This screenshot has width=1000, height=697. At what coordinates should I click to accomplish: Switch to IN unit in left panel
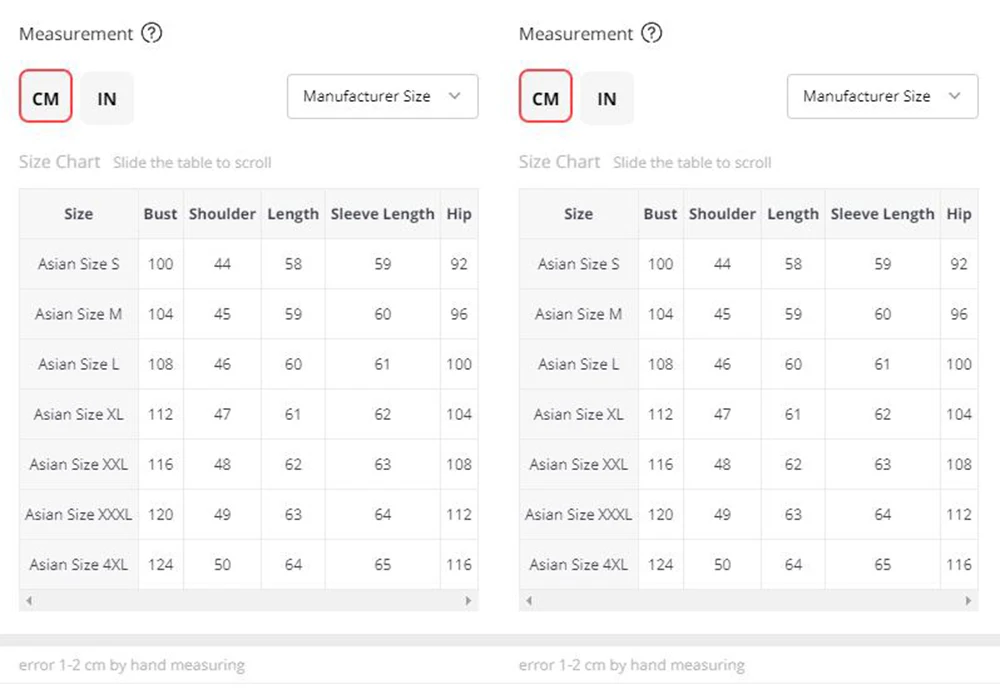[107, 98]
